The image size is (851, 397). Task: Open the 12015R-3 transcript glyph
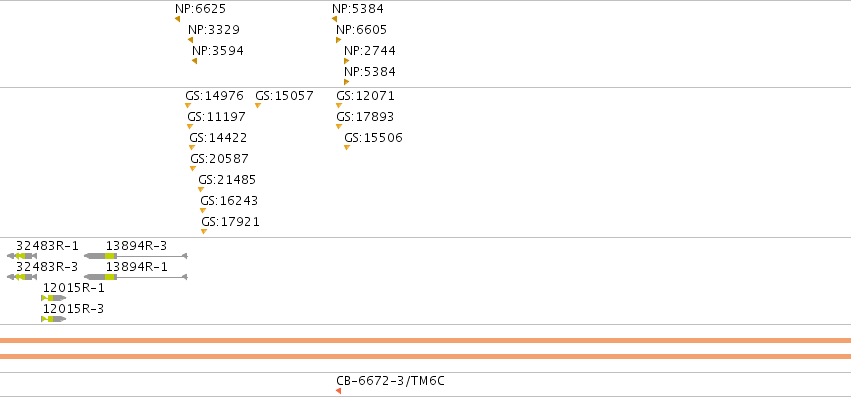54,319
